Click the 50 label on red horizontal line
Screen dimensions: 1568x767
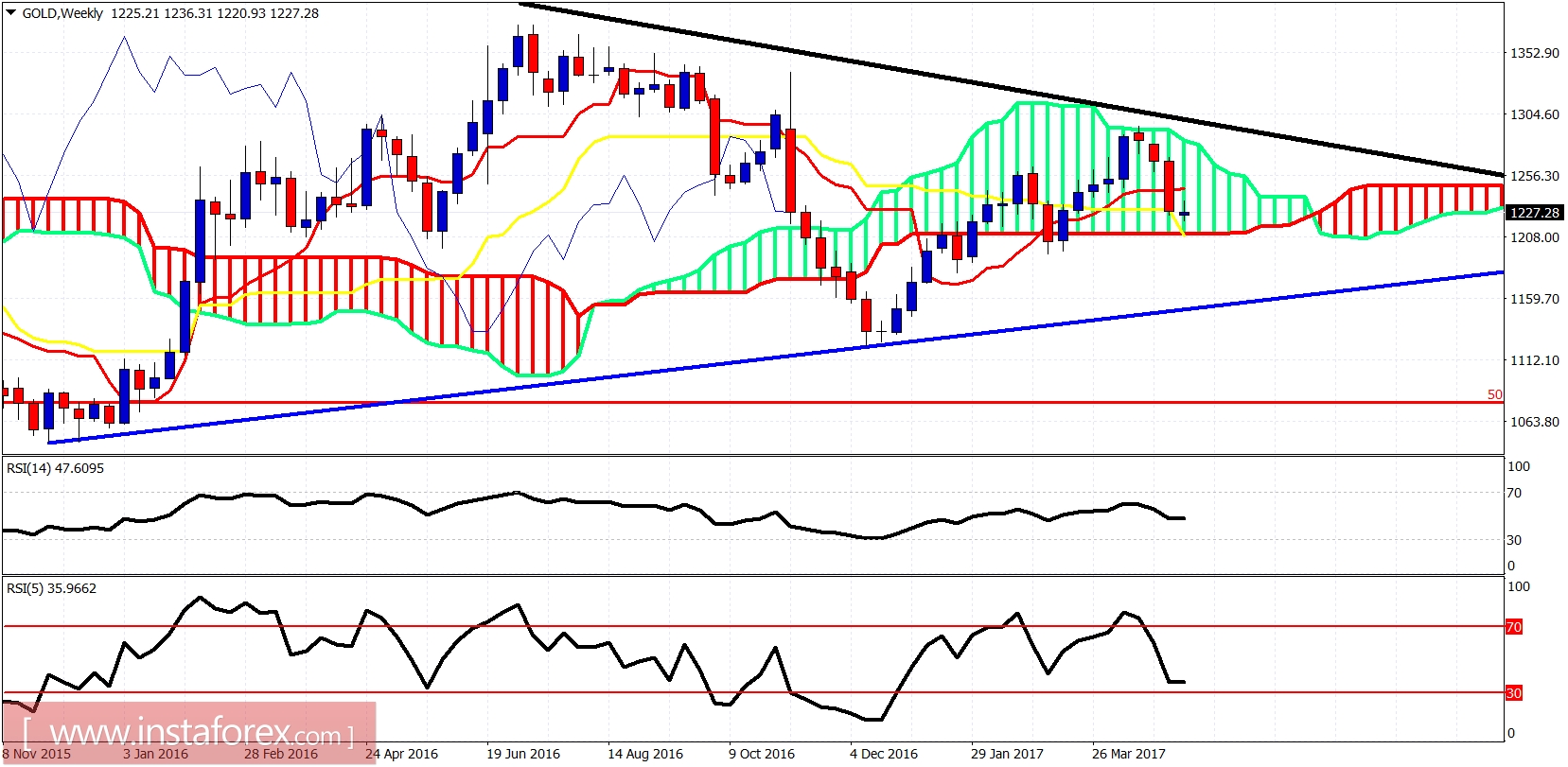click(1494, 394)
